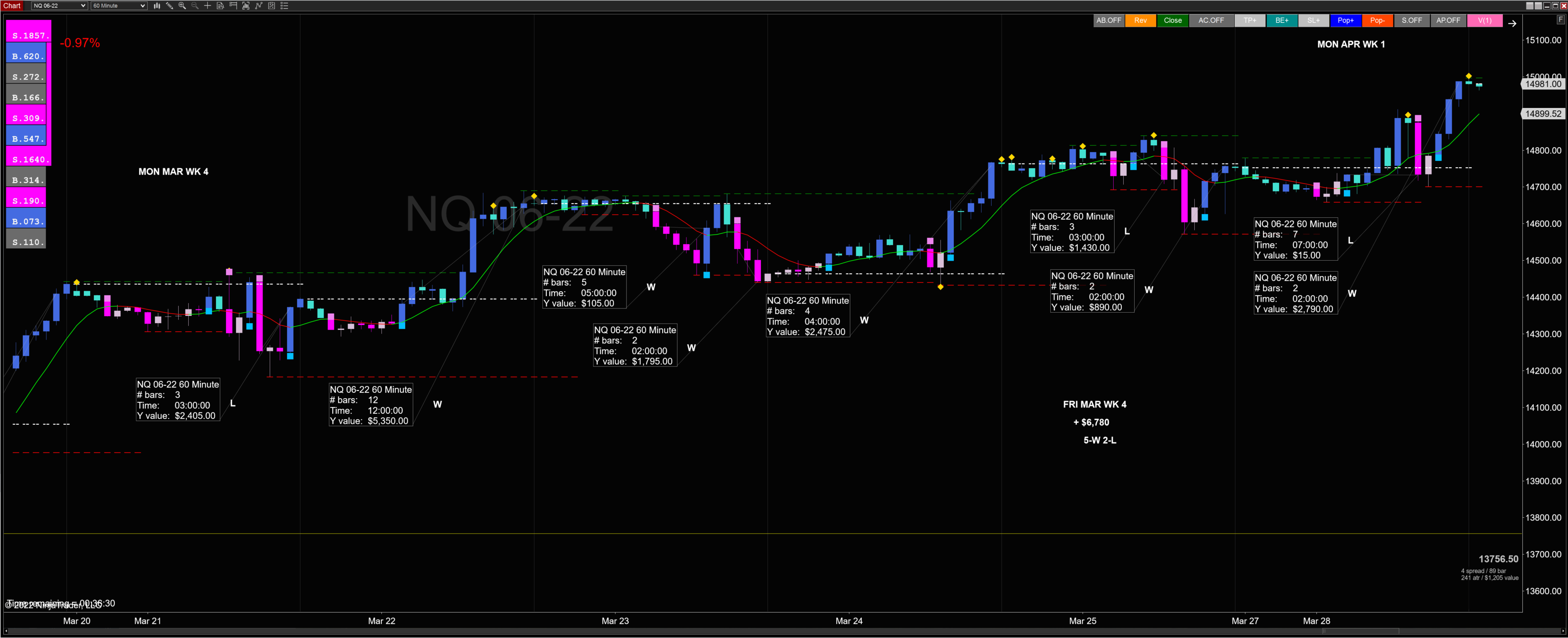Click the blue B.620 button
The height and width of the screenshot is (638, 1568).
(26, 52)
